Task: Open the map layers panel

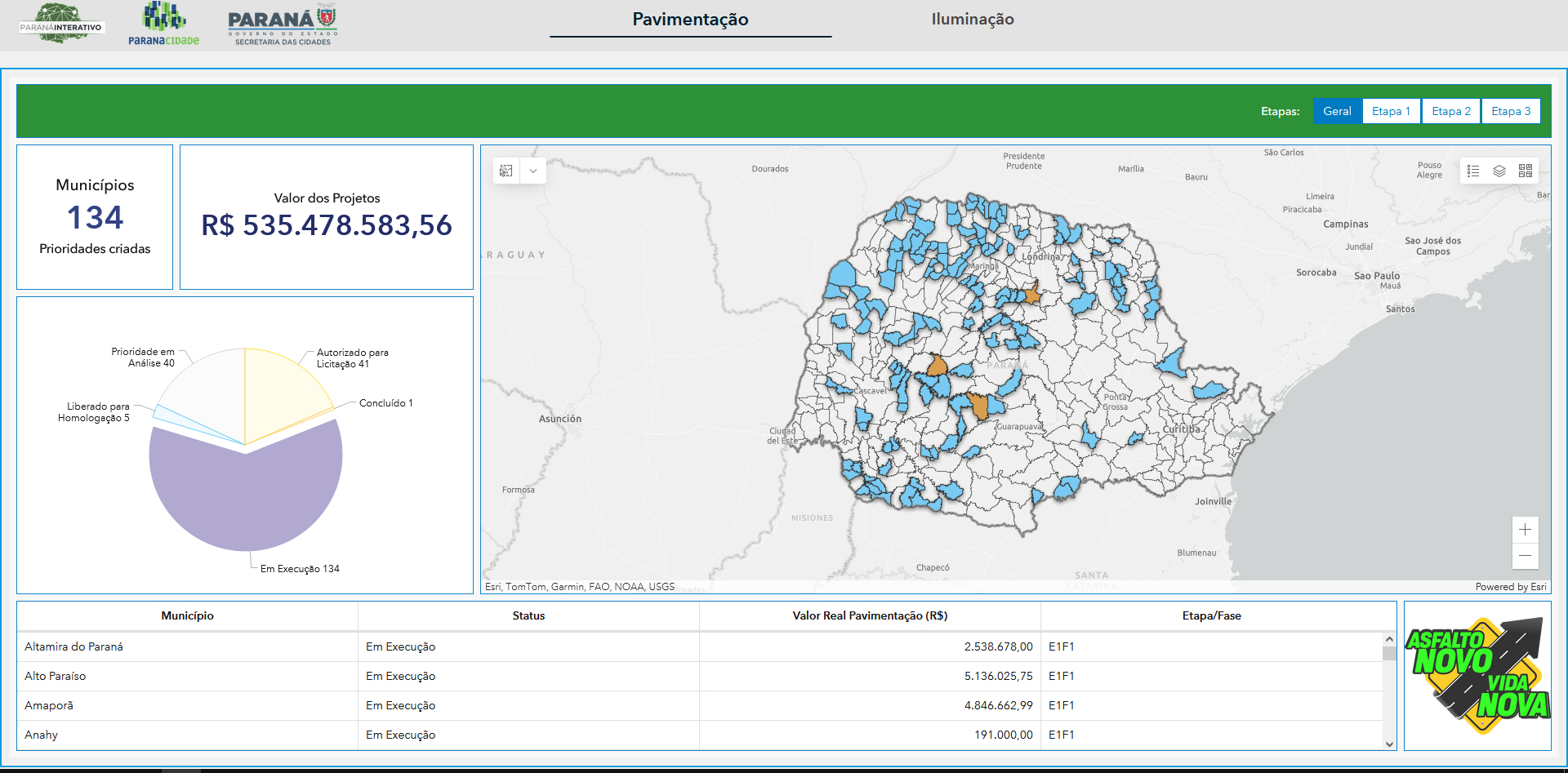Action: click(x=1499, y=171)
